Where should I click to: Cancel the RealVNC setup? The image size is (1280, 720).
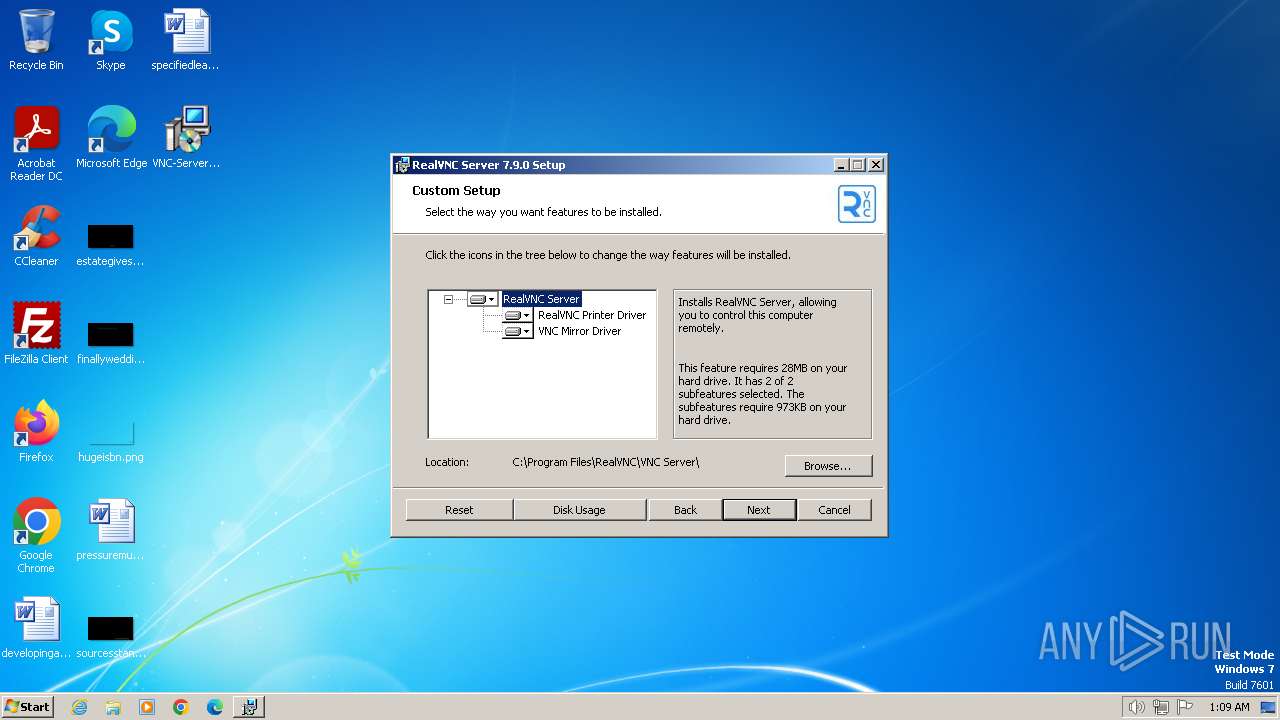pyautogui.click(x=834, y=510)
